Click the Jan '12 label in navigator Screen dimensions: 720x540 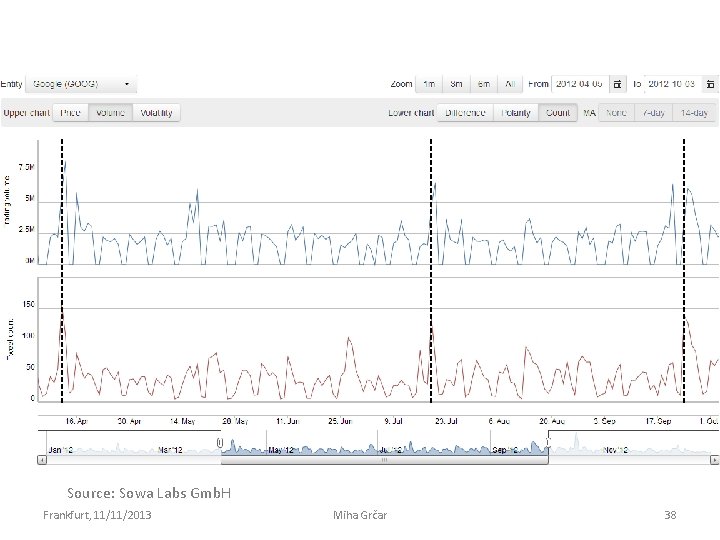point(61,450)
